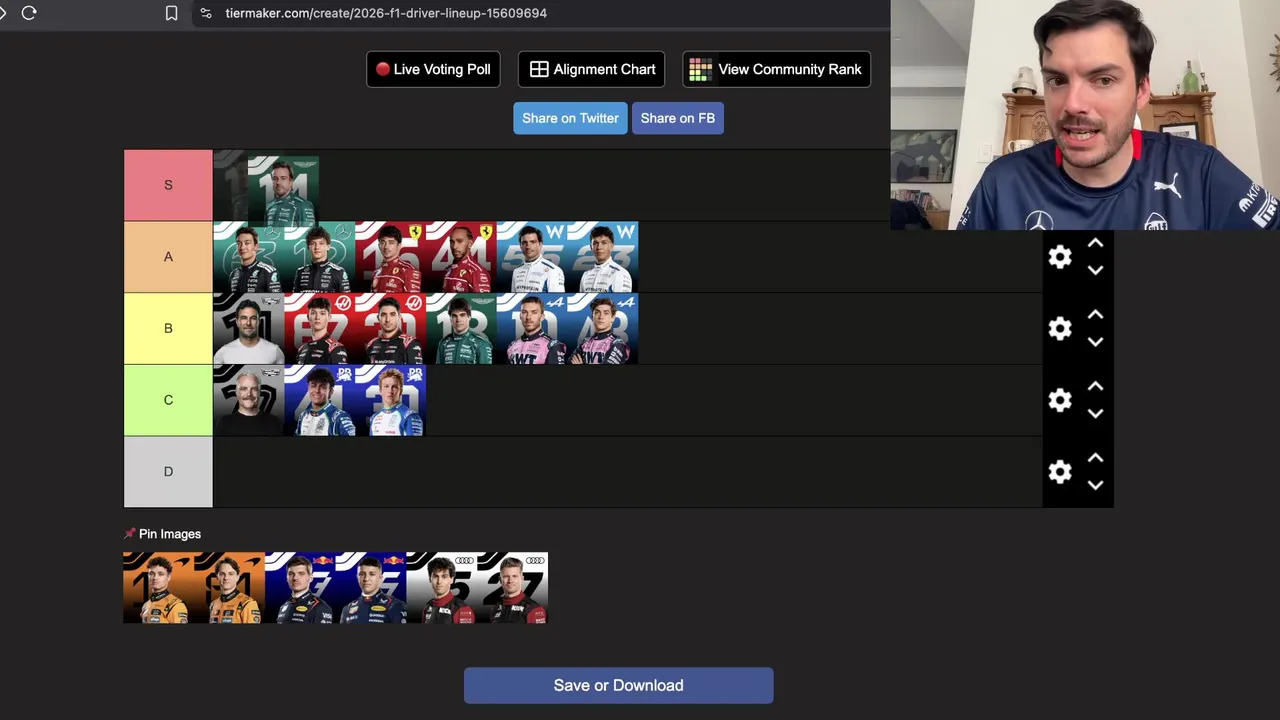1280x720 pixels.
Task: View Community Rank for this tier list
Action: pos(777,69)
